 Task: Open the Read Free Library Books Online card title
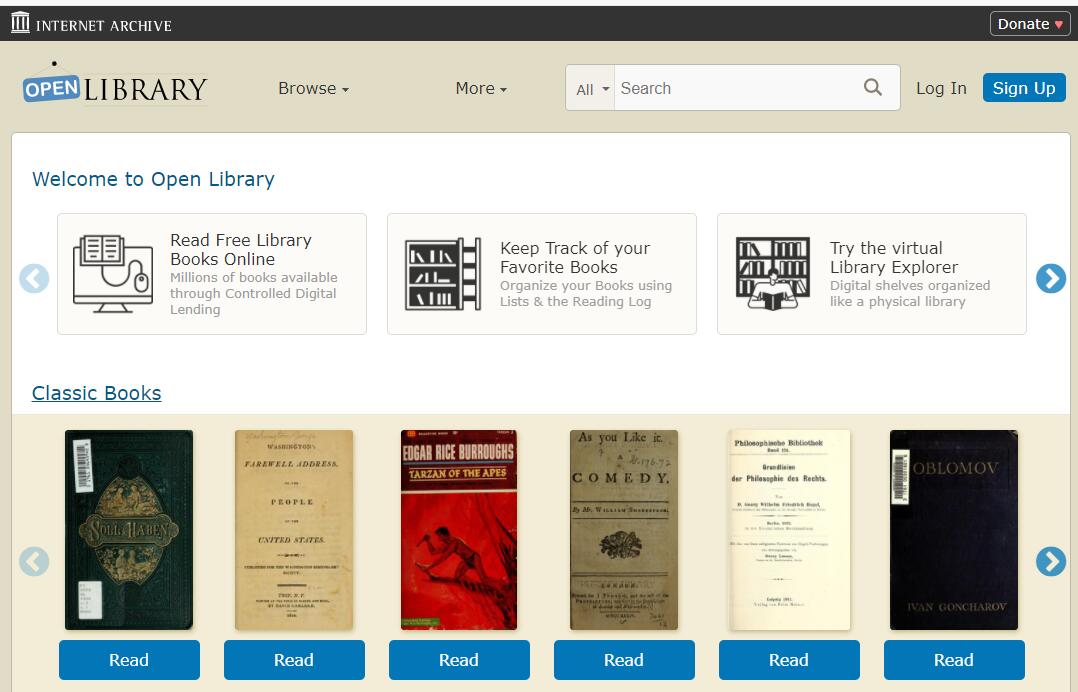tap(241, 249)
